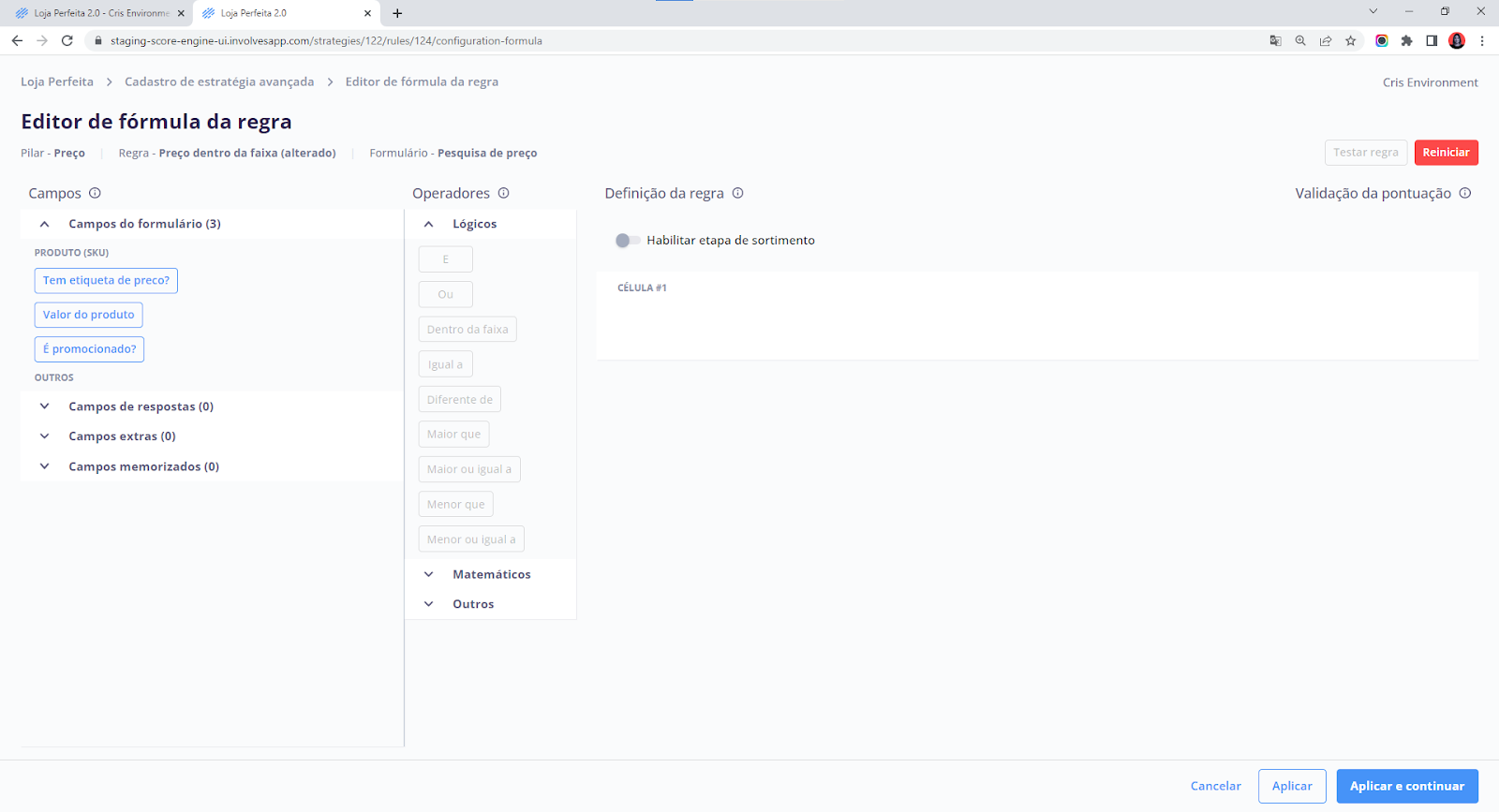Click the colorful extension icon in toolbar
Viewport: 1499px width, 812px height.
pos(1381,40)
